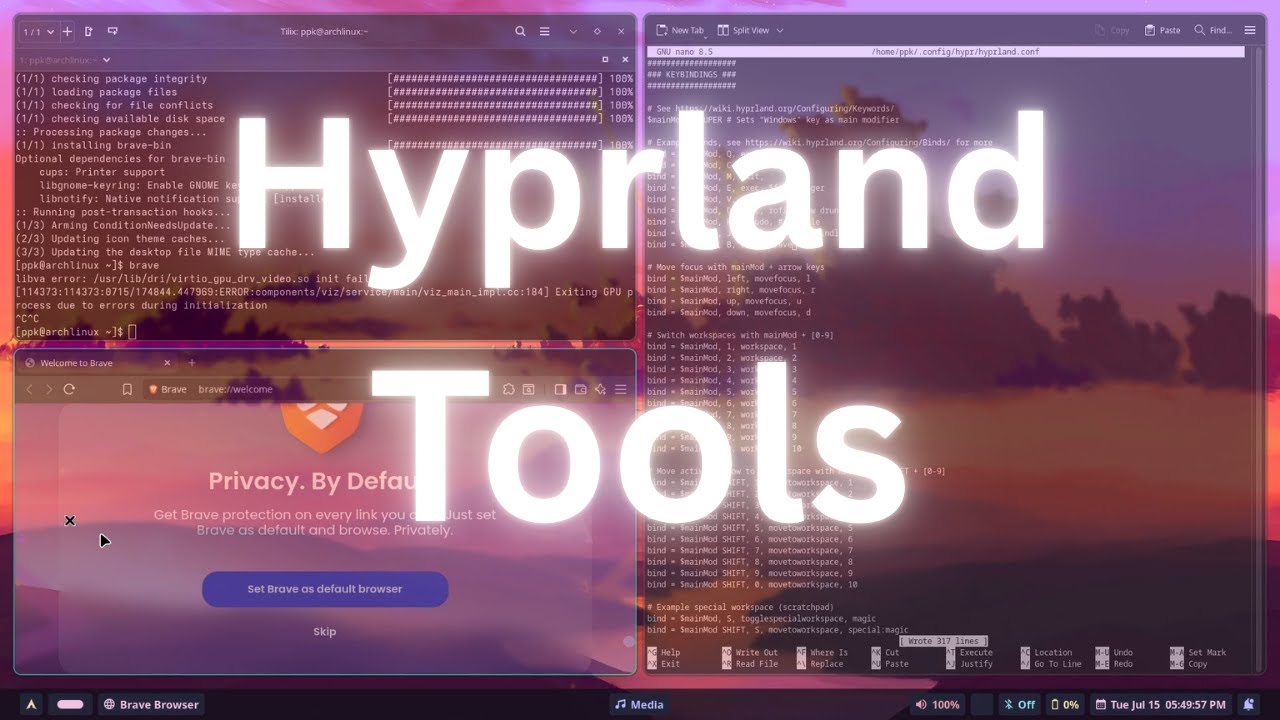Click Set Brave as default browser
Image resolution: width=1280 pixels, height=720 pixels.
coord(325,589)
